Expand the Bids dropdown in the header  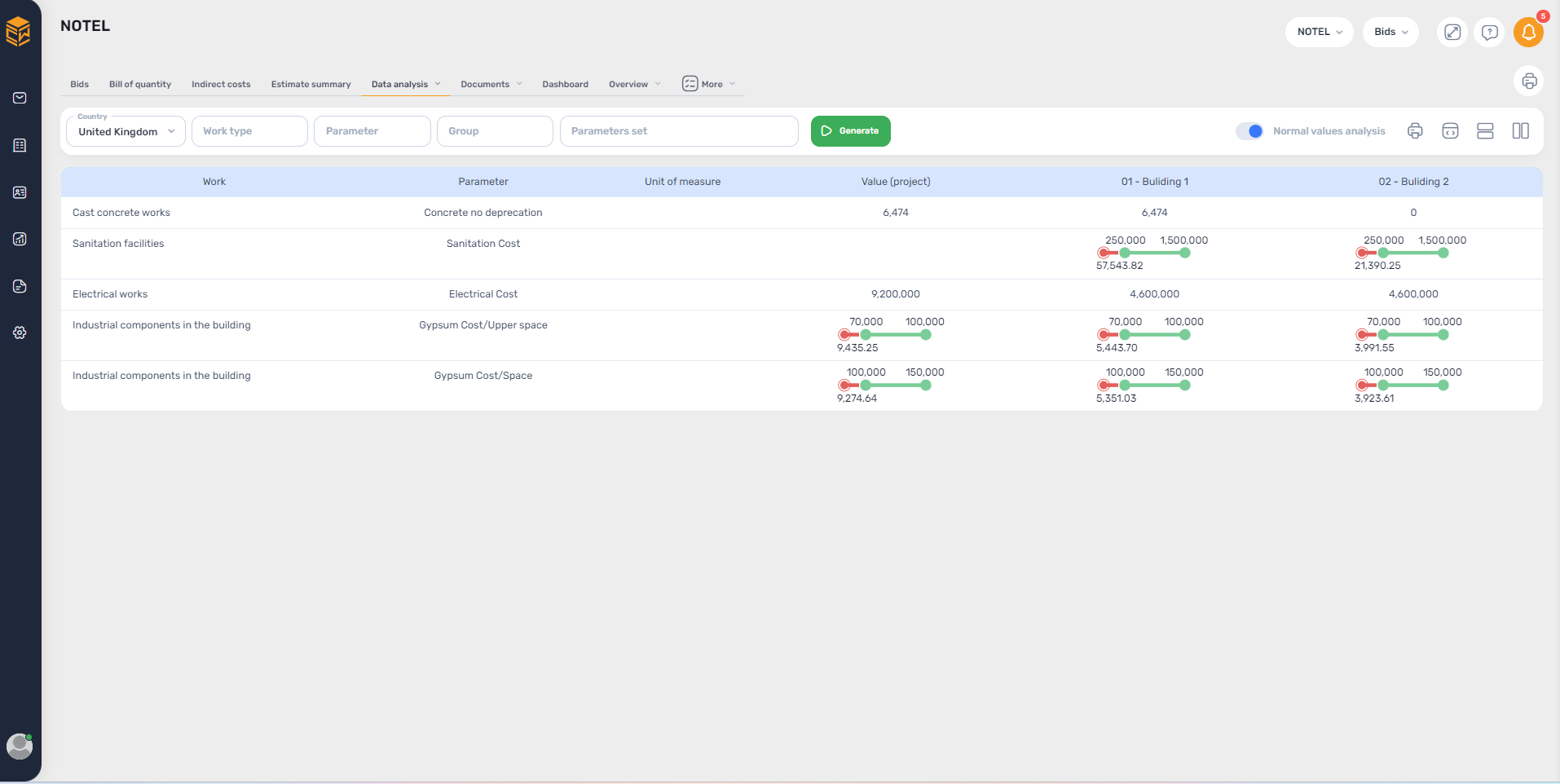[x=1390, y=32]
